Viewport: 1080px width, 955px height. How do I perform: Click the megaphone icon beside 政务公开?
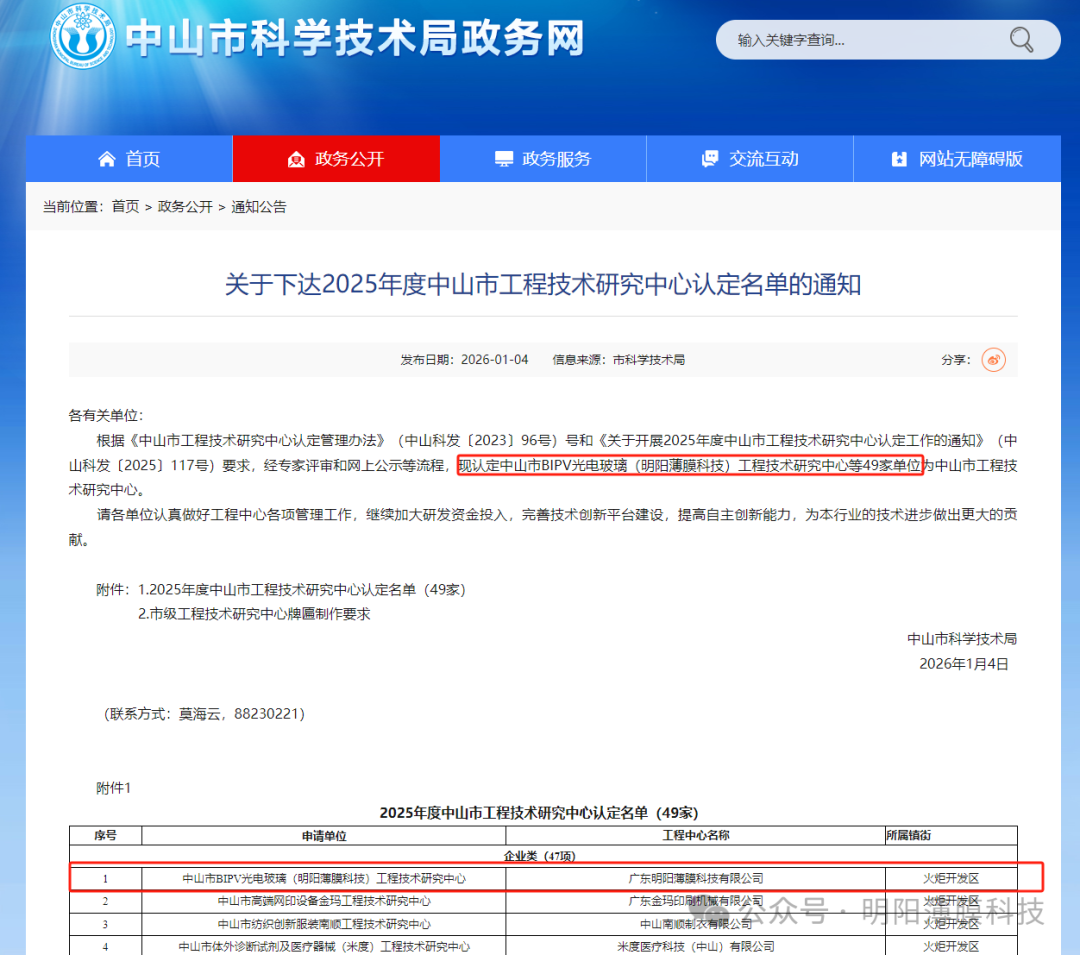[296, 158]
